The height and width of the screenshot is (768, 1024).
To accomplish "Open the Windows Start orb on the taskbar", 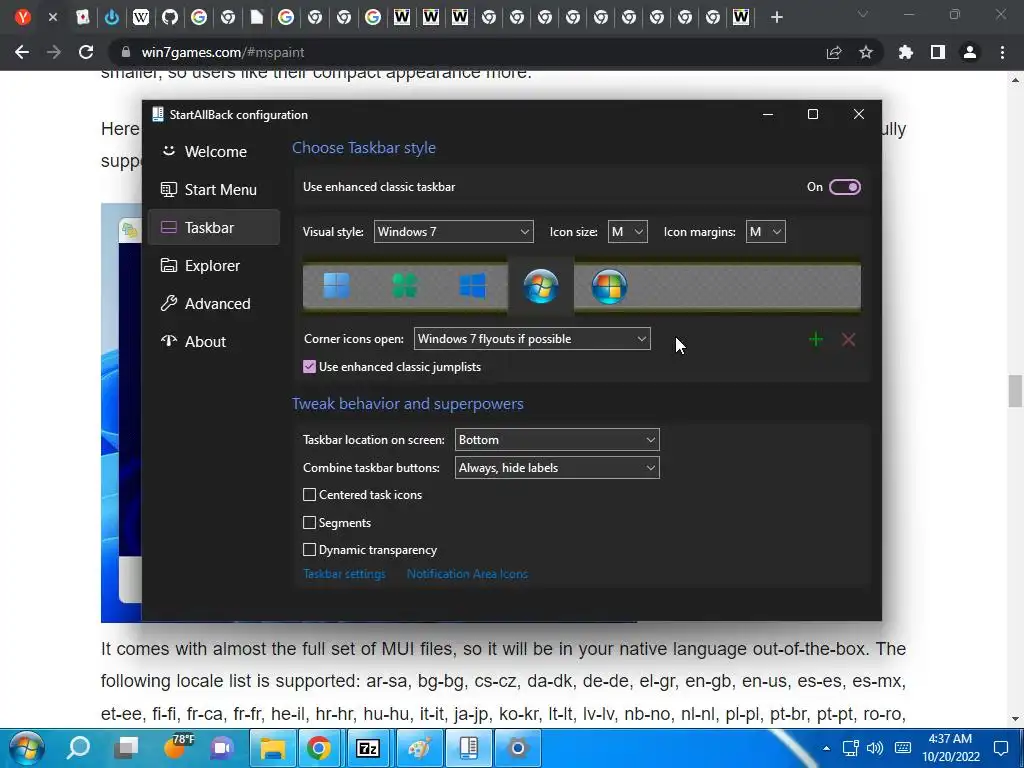I will point(26,748).
